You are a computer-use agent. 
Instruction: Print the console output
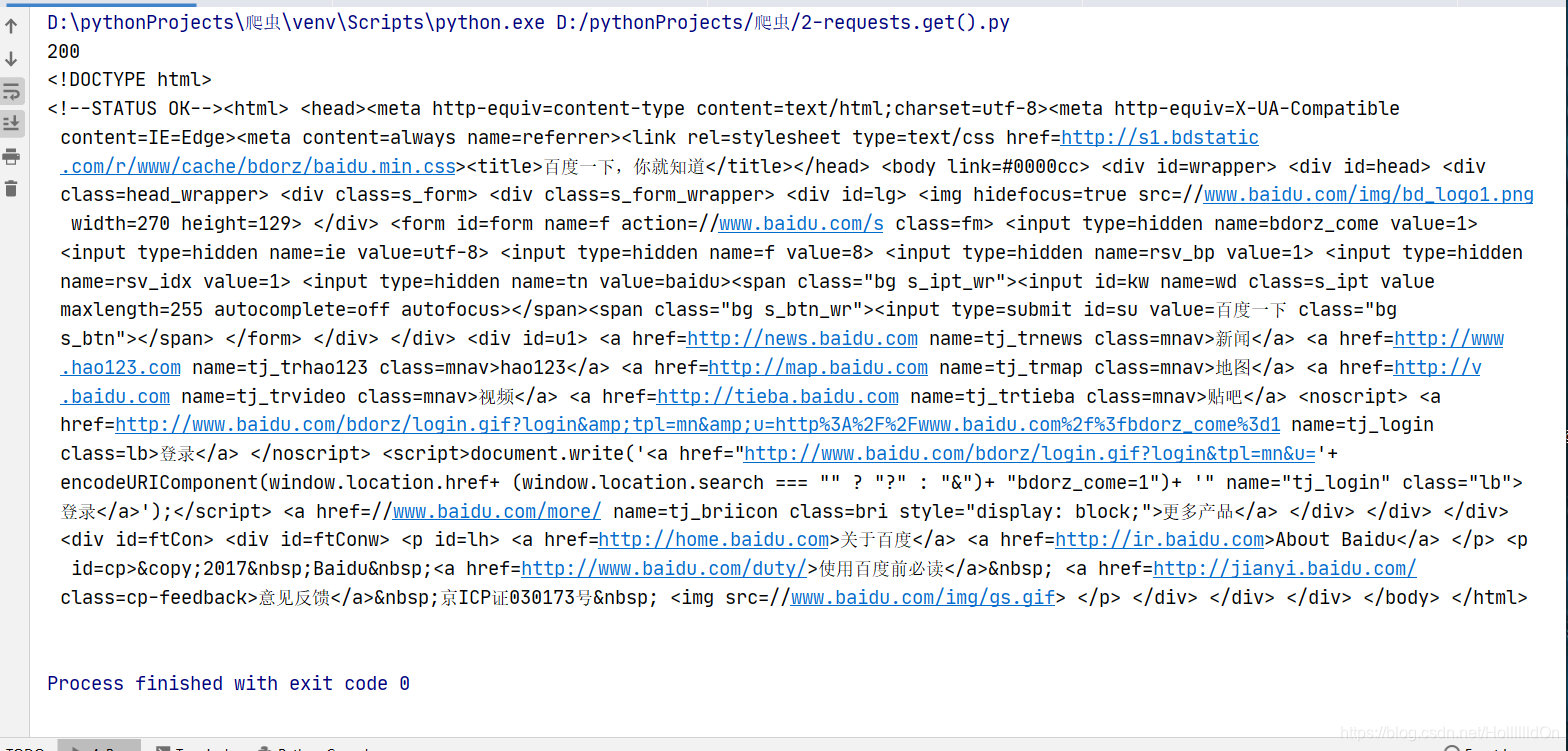(12, 156)
